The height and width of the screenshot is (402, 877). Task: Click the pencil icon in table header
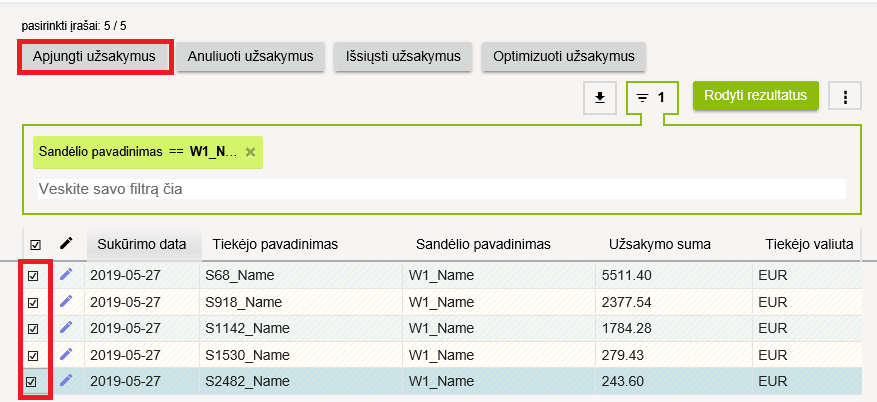[67, 243]
